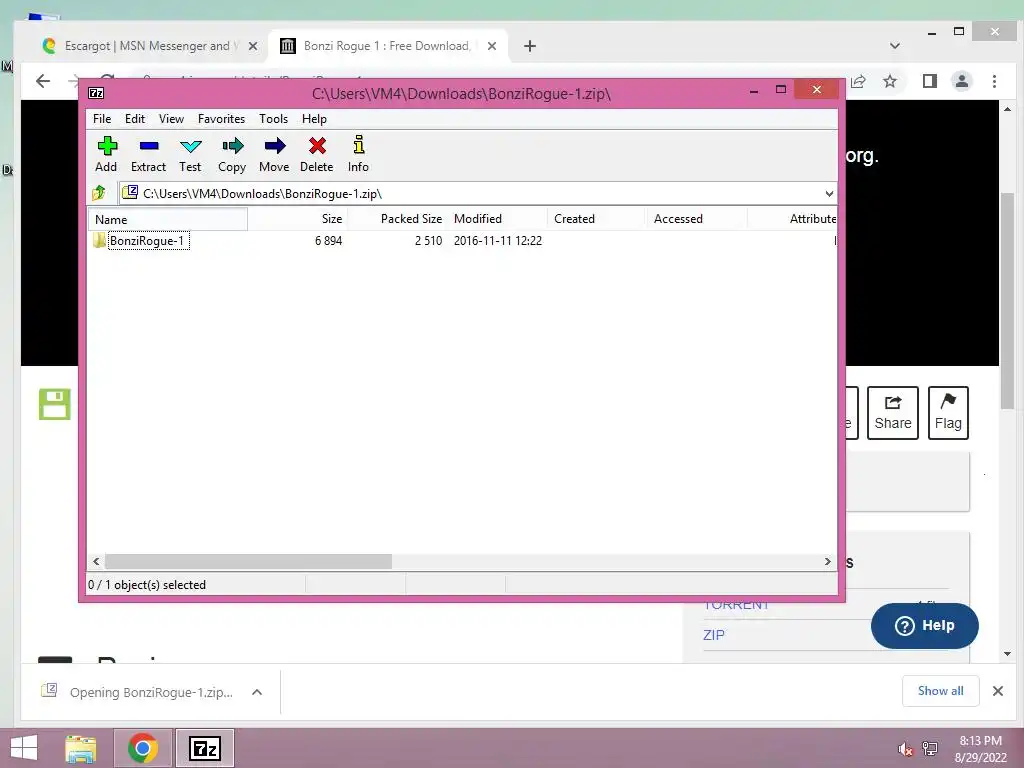Delete item with red X icon
1024x768 pixels.
317,154
